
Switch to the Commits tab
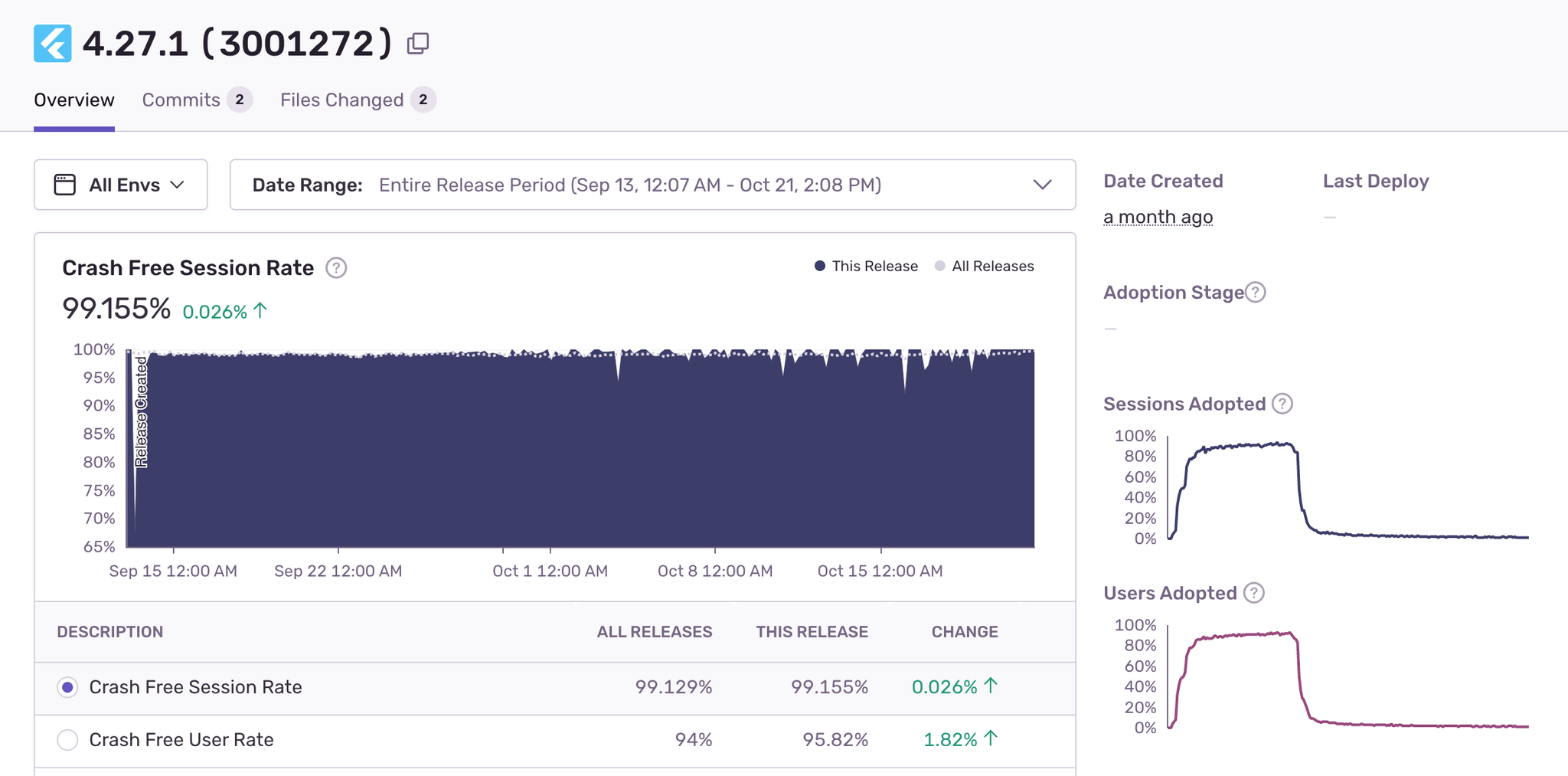tap(181, 100)
